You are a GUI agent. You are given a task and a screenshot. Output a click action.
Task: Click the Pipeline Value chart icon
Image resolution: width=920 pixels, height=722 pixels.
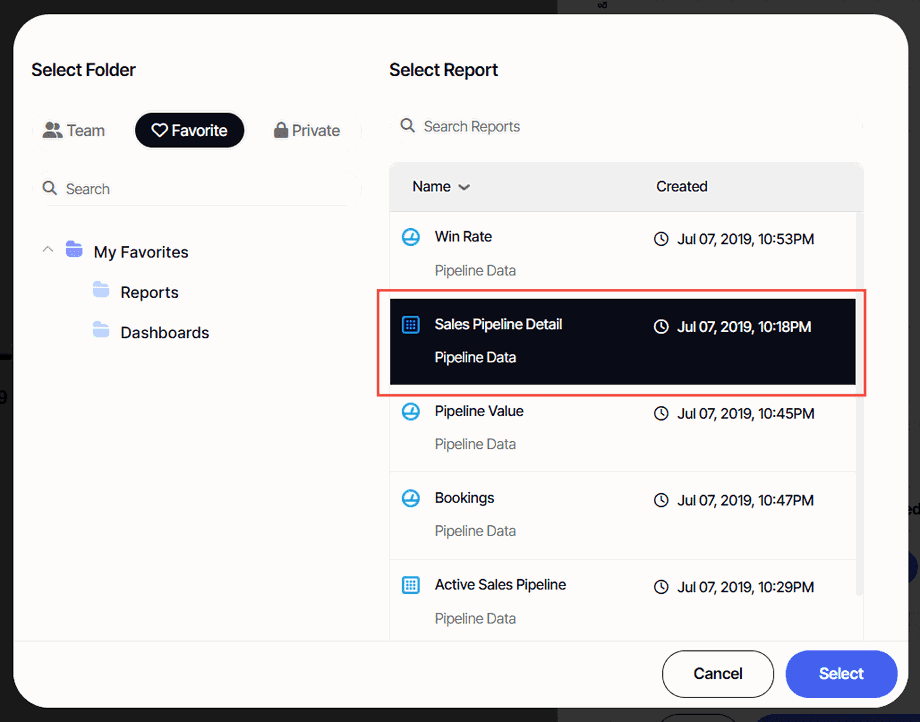point(410,412)
